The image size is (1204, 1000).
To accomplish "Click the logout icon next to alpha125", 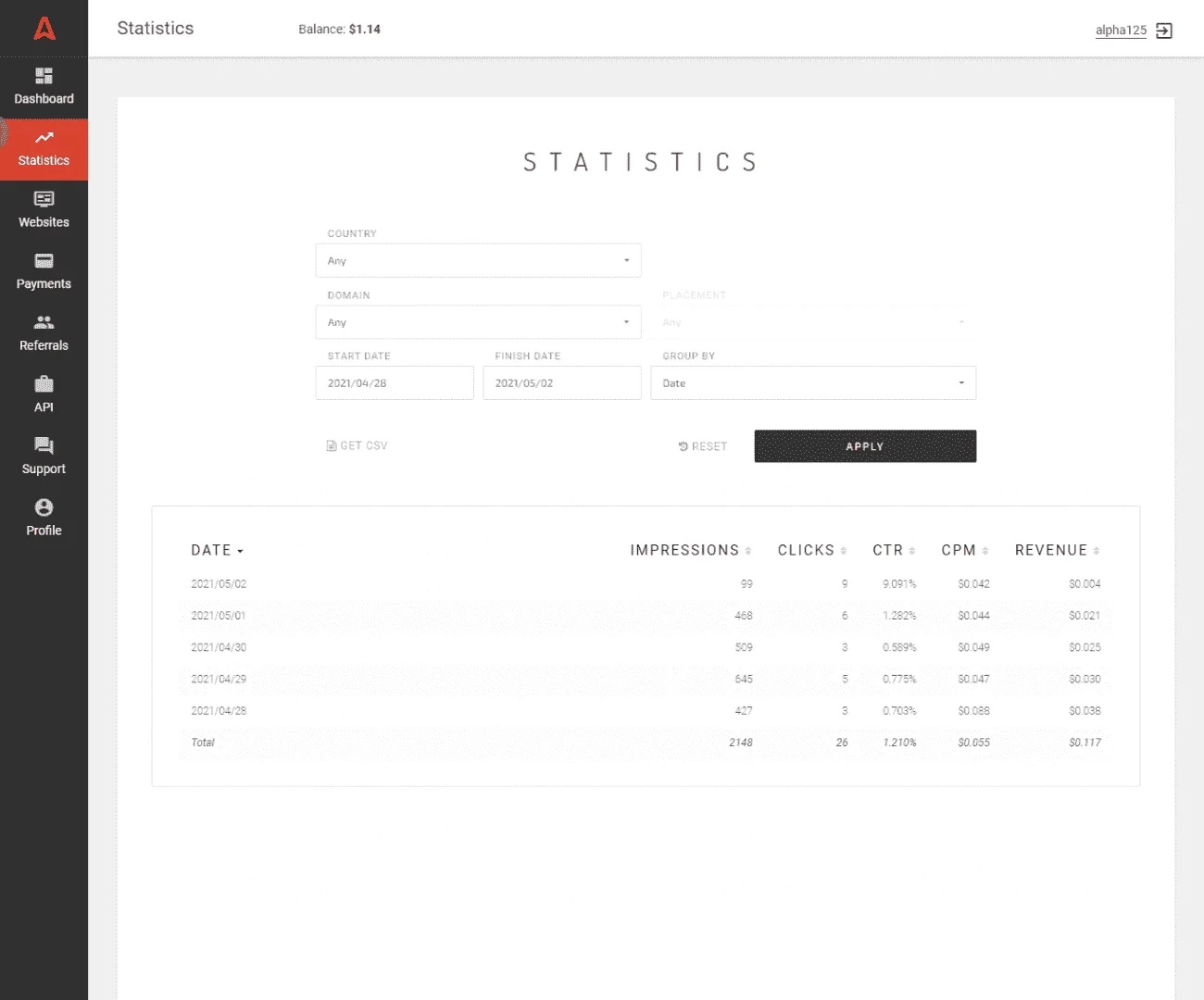I will click(1164, 31).
